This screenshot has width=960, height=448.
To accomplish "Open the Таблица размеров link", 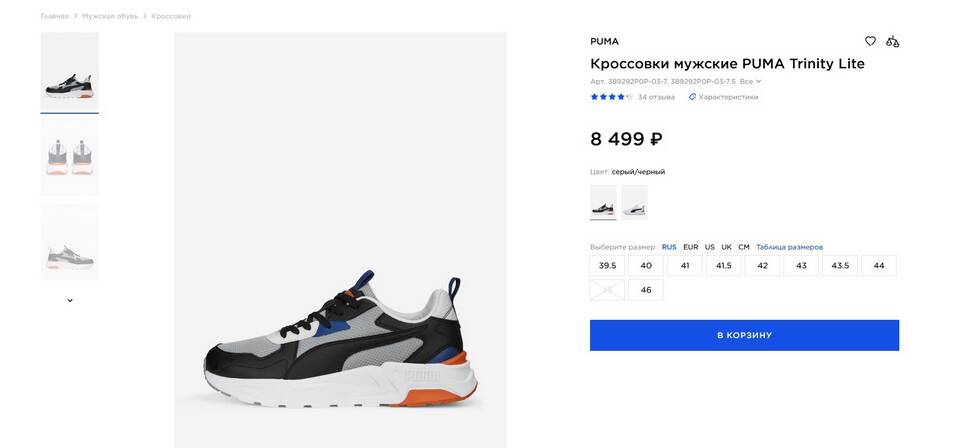I will tap(789, 247).
